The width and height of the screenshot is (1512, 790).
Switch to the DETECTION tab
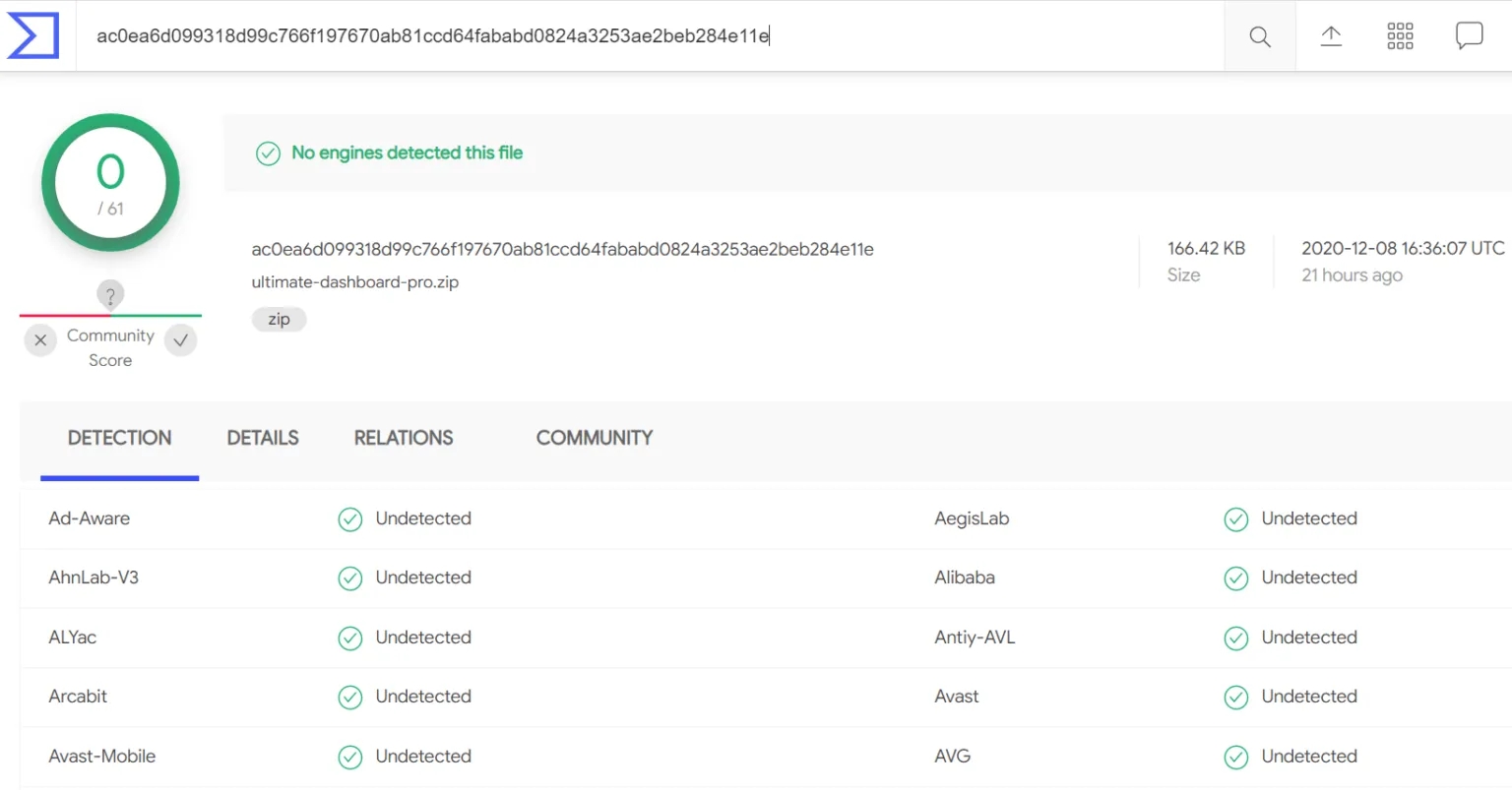click(x=119, y=438)
